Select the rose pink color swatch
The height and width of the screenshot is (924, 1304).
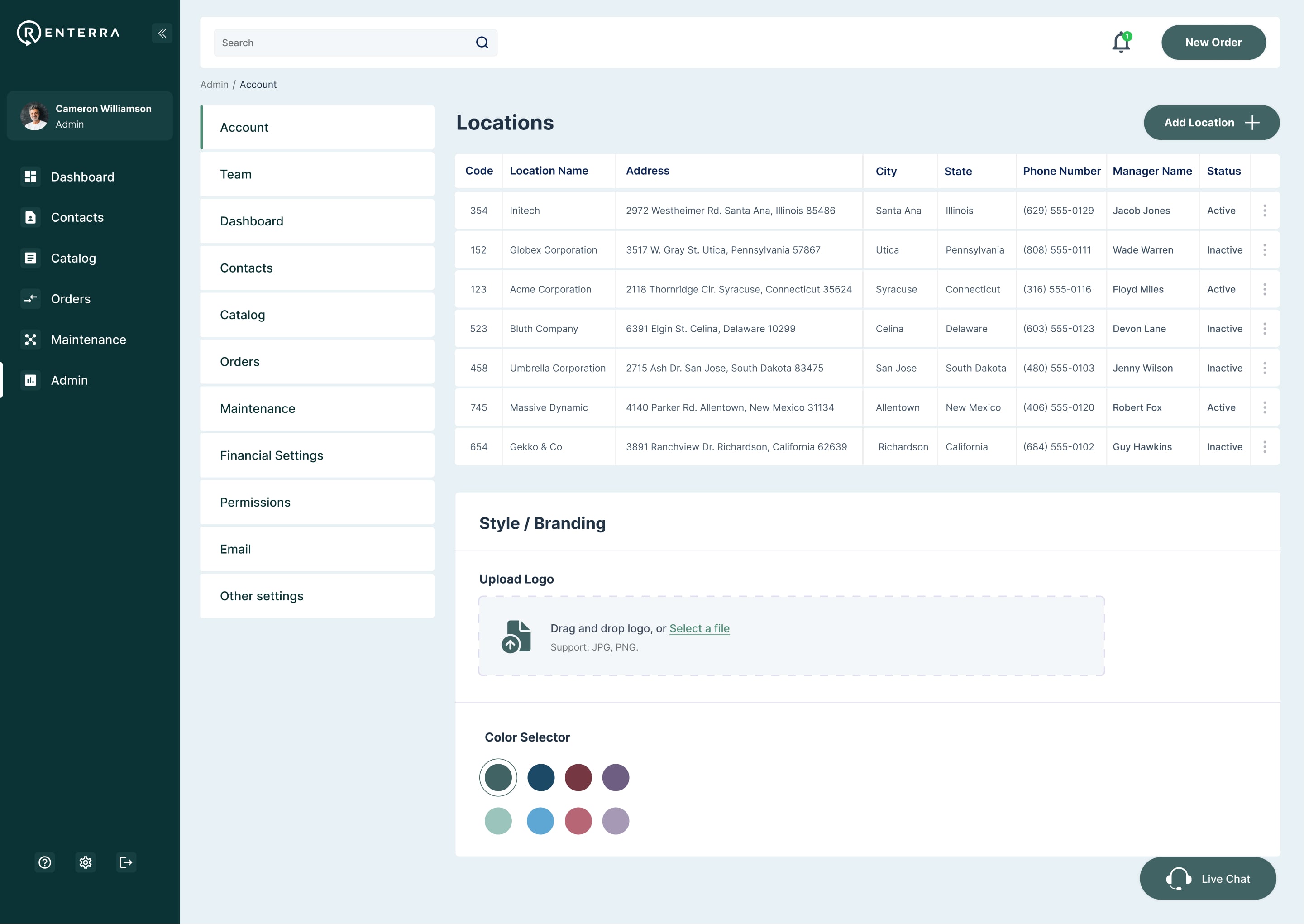(578, 821)
